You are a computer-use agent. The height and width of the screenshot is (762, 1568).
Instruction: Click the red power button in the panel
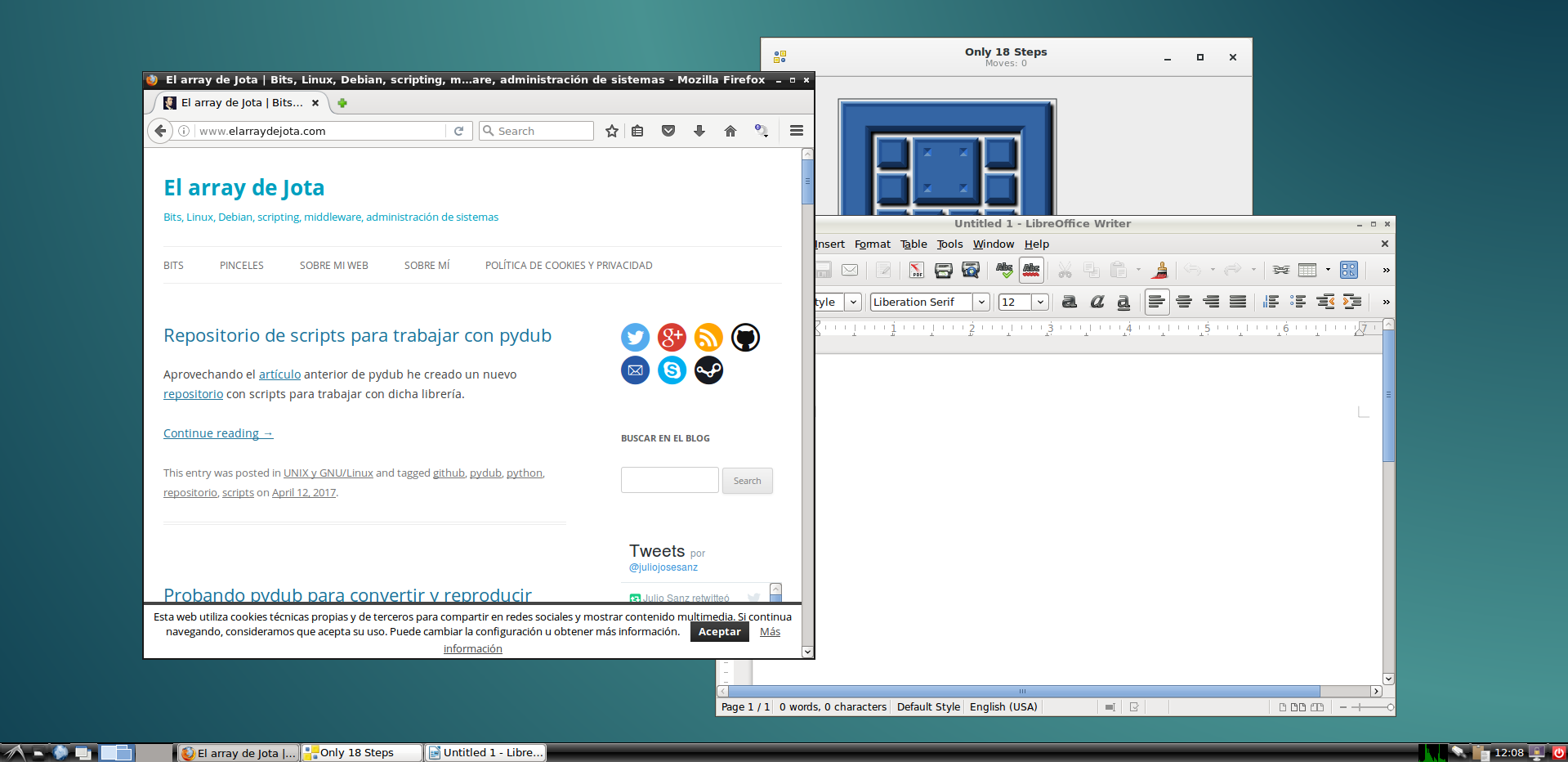pos(1558,753)
